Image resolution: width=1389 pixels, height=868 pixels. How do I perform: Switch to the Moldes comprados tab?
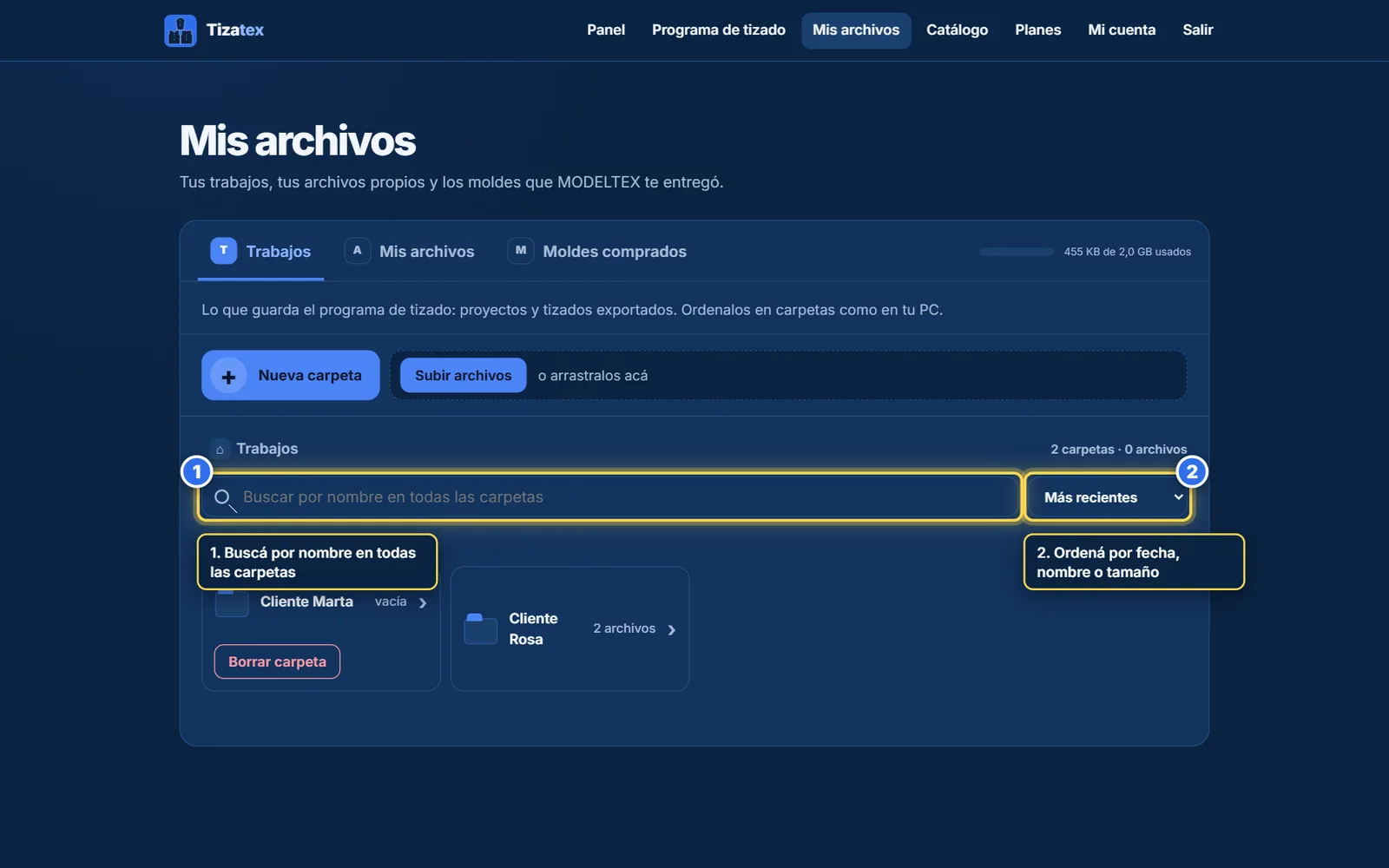[597, 252]
